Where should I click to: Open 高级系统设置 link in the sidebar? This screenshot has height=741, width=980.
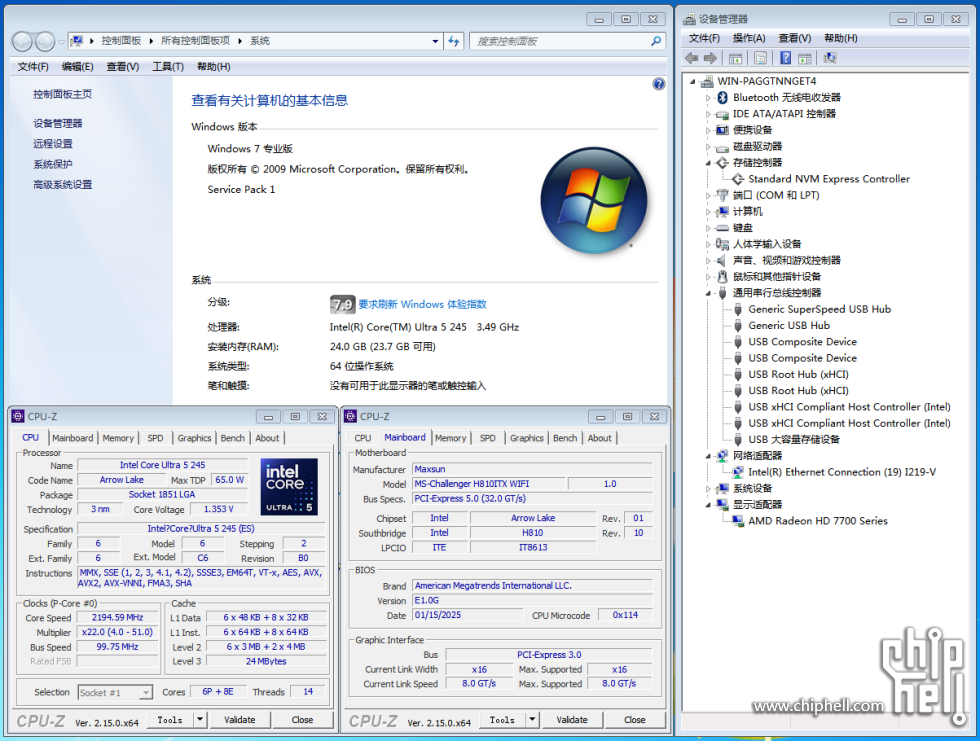[62, 184]
